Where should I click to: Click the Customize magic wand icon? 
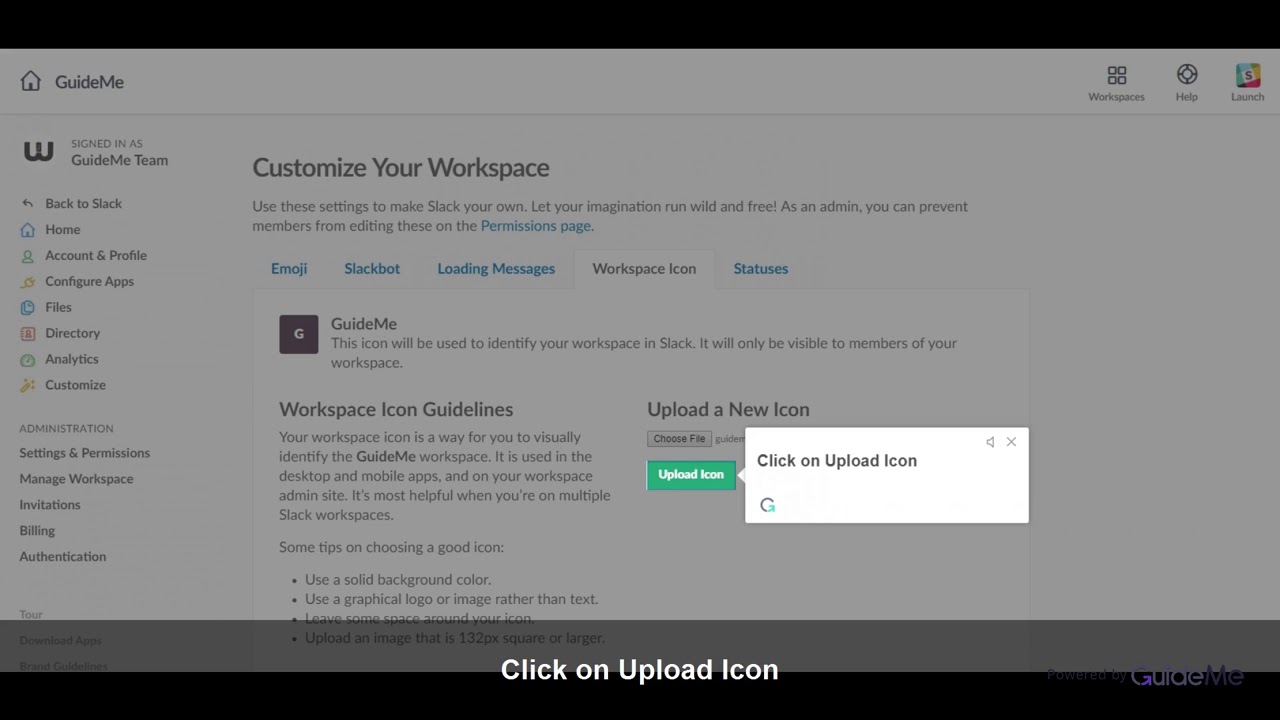[27, 385]
